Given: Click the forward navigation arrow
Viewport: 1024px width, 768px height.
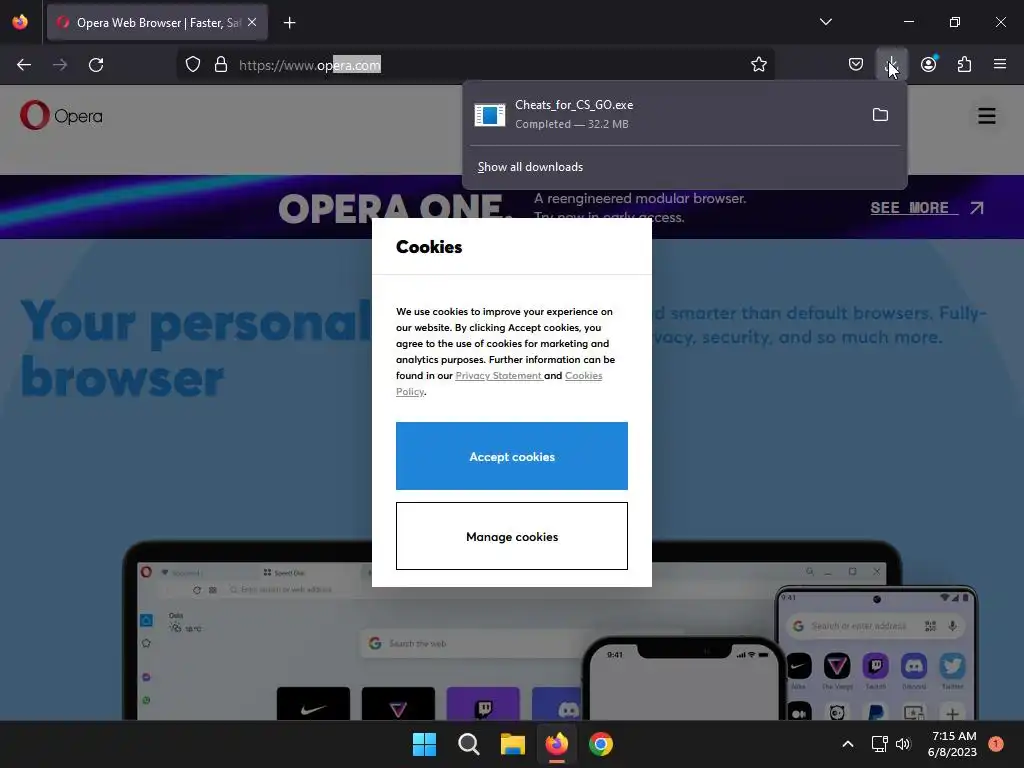Looking at the screenshot, I should (60, 65).
